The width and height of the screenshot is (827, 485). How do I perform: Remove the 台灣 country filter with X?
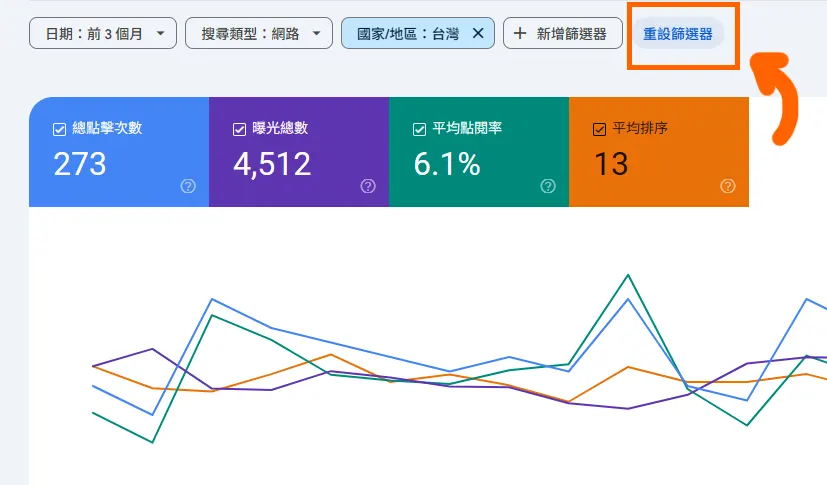click(x=478, y=33)
